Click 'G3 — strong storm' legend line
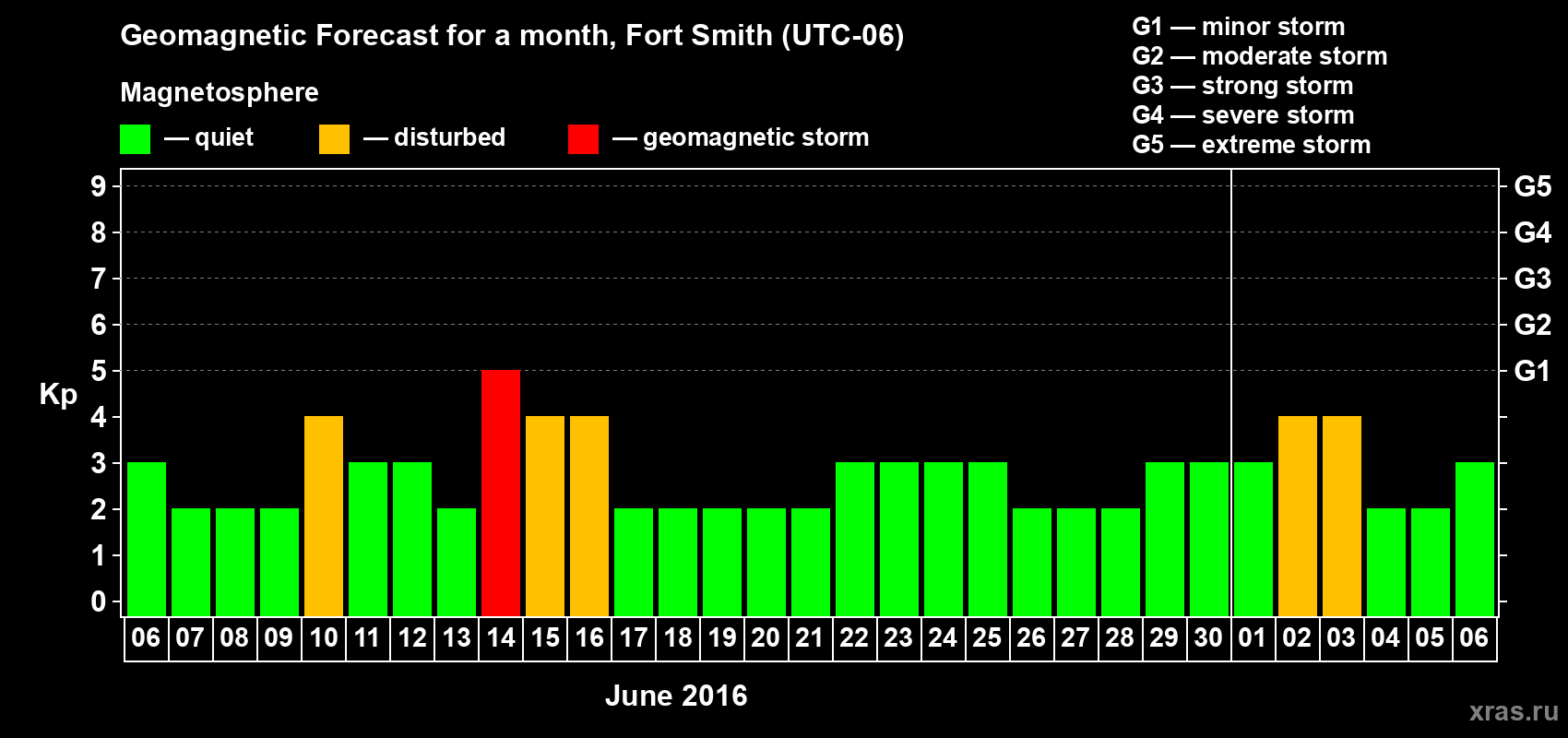 point(1242,86)
